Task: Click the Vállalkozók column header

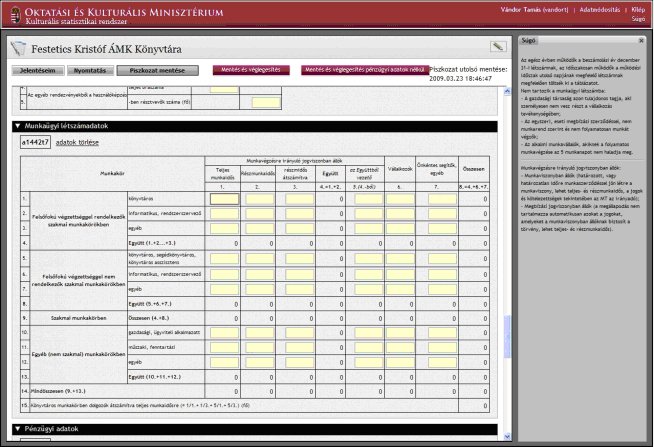Action: [x=400, y=169]
